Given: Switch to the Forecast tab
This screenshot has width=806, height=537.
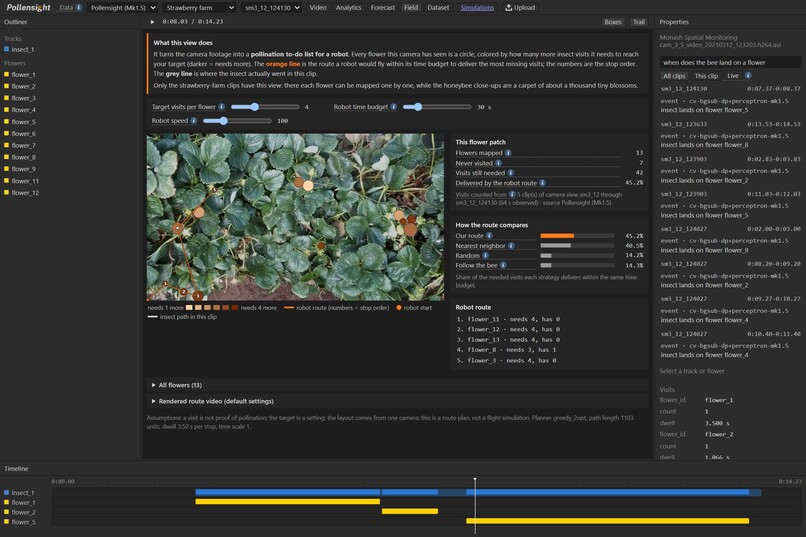Looking at the screenshot, I should coord(382,8).
